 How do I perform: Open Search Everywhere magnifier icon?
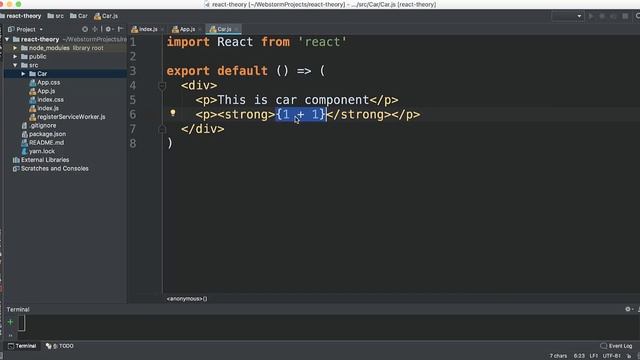pyautogui.click(x=638, y=16)
